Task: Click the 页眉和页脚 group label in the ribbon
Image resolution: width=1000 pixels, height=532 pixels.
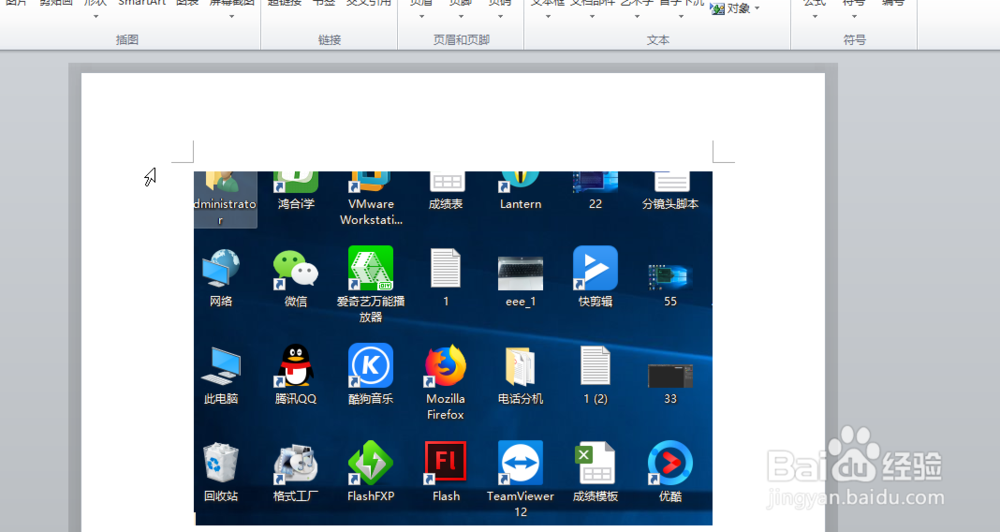Action: tap(461, 40)
